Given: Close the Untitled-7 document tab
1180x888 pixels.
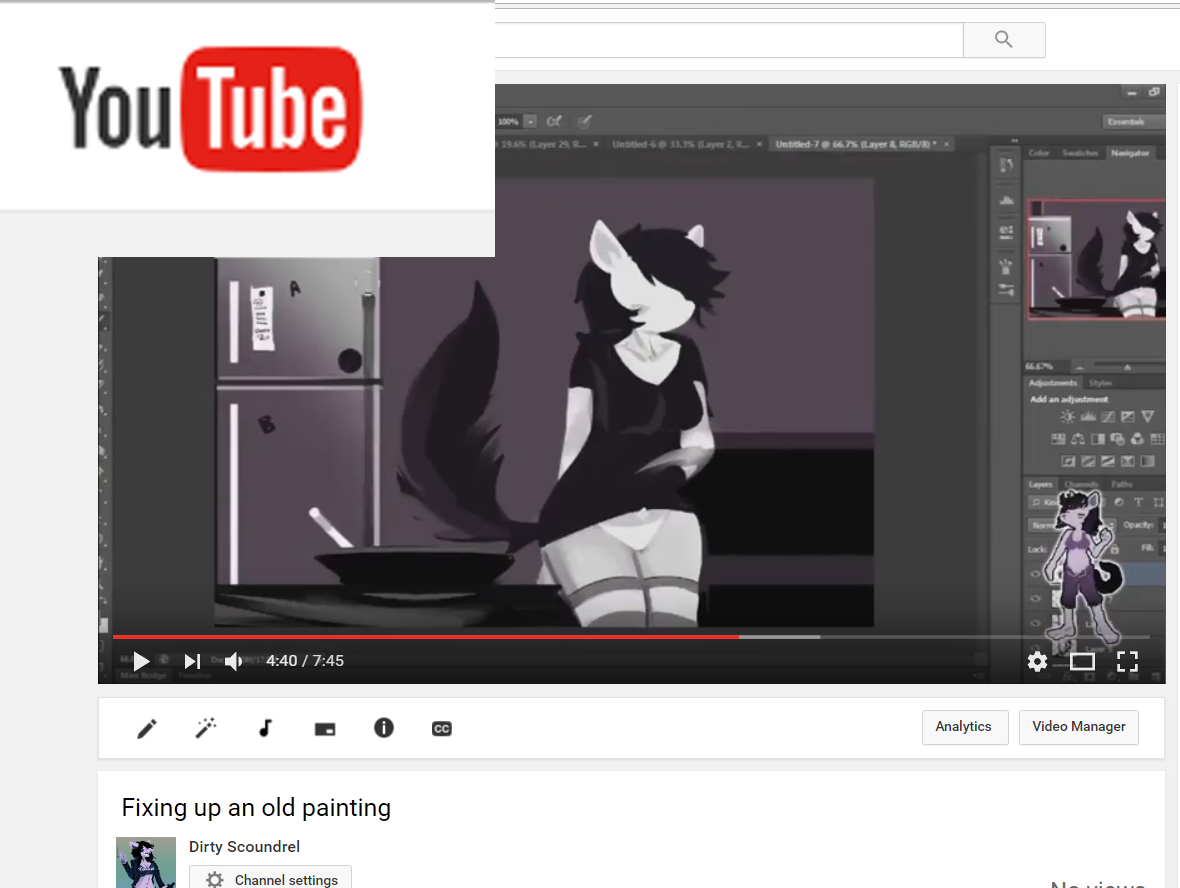Looking at the screenshot, I should tap(947, 144).
